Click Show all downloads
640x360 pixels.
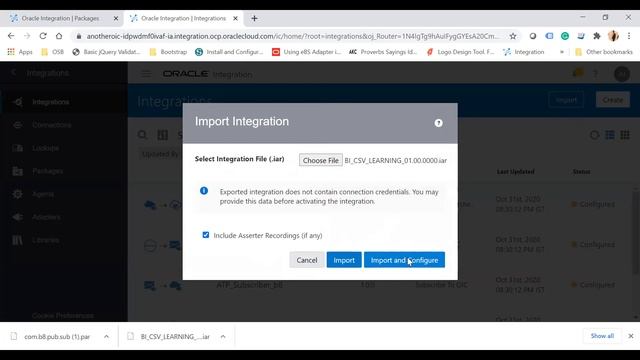tap(602, 336)
